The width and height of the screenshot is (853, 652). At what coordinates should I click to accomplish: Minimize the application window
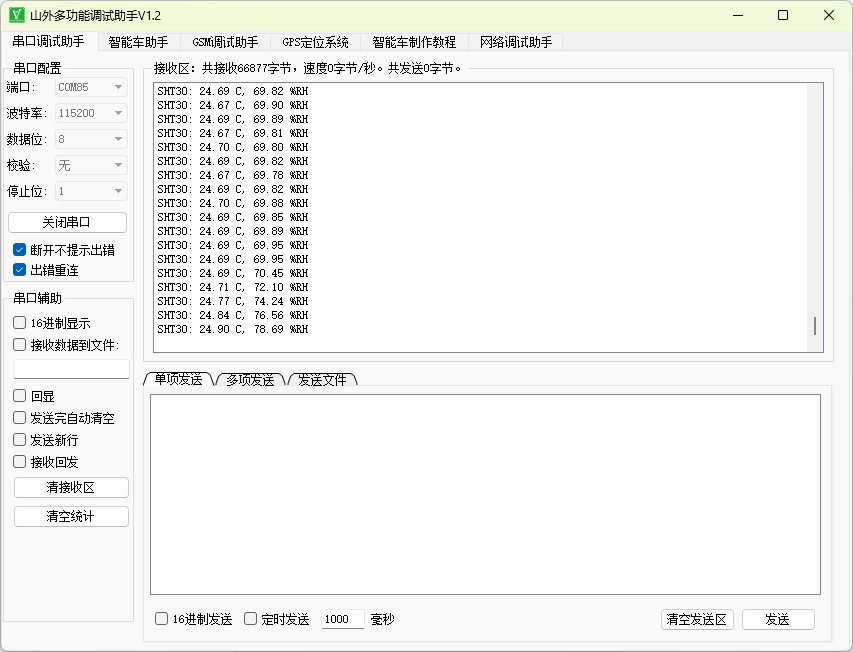(738, 15)
